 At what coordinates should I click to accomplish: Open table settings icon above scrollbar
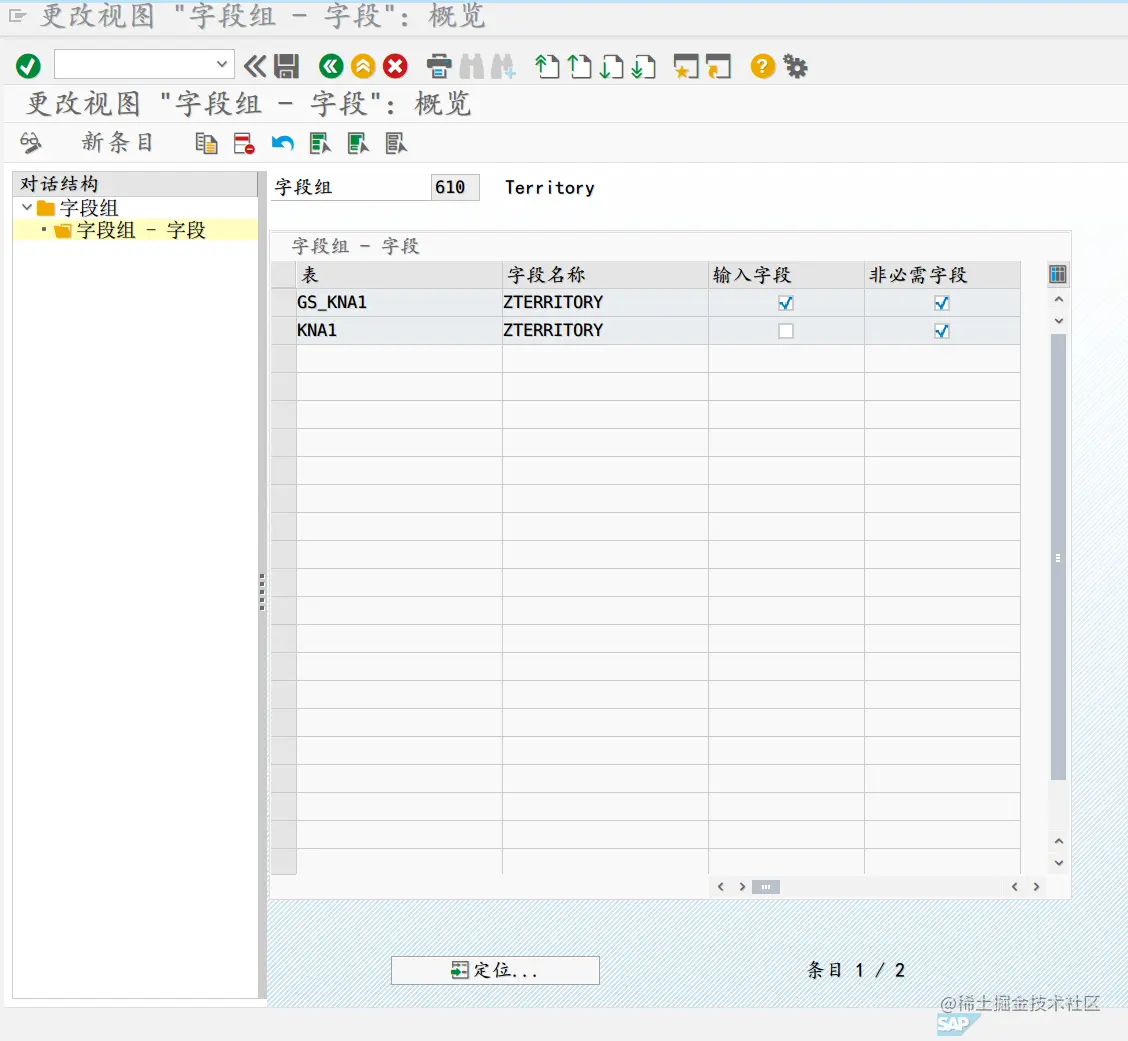pyautogui.click(x=1058, y=274)
